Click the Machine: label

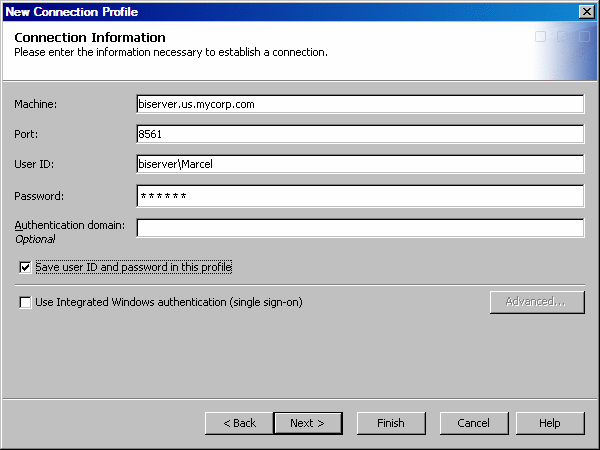click(x=36, y=105)
